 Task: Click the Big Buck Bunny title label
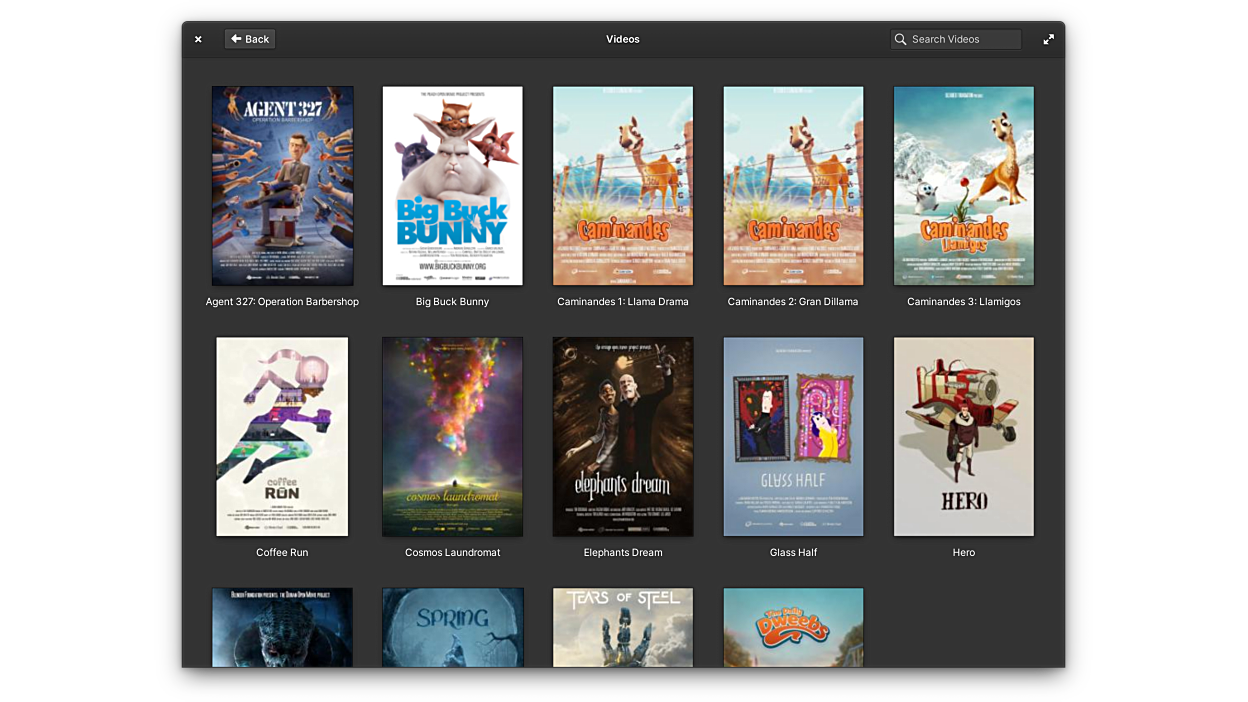tap(452, 302)
